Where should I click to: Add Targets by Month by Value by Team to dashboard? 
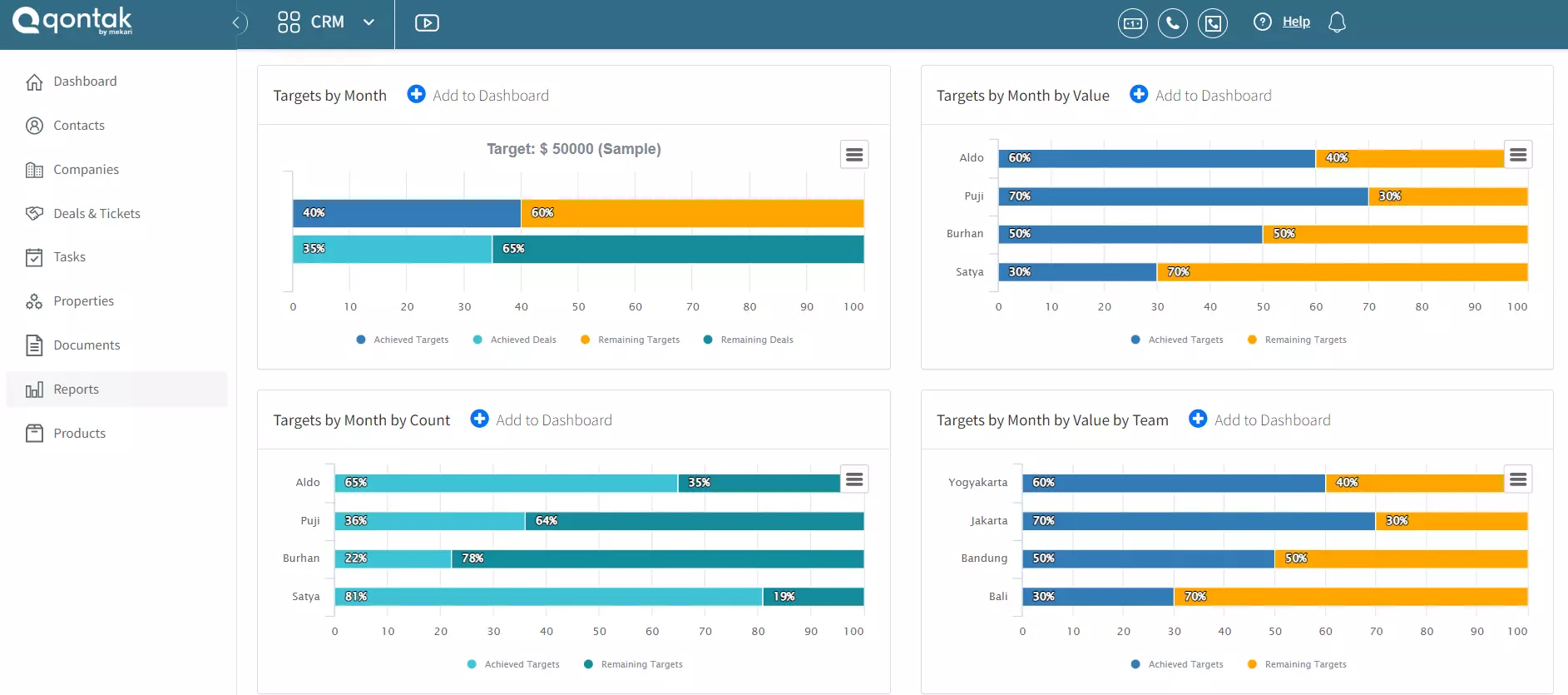coord(1259,419)
